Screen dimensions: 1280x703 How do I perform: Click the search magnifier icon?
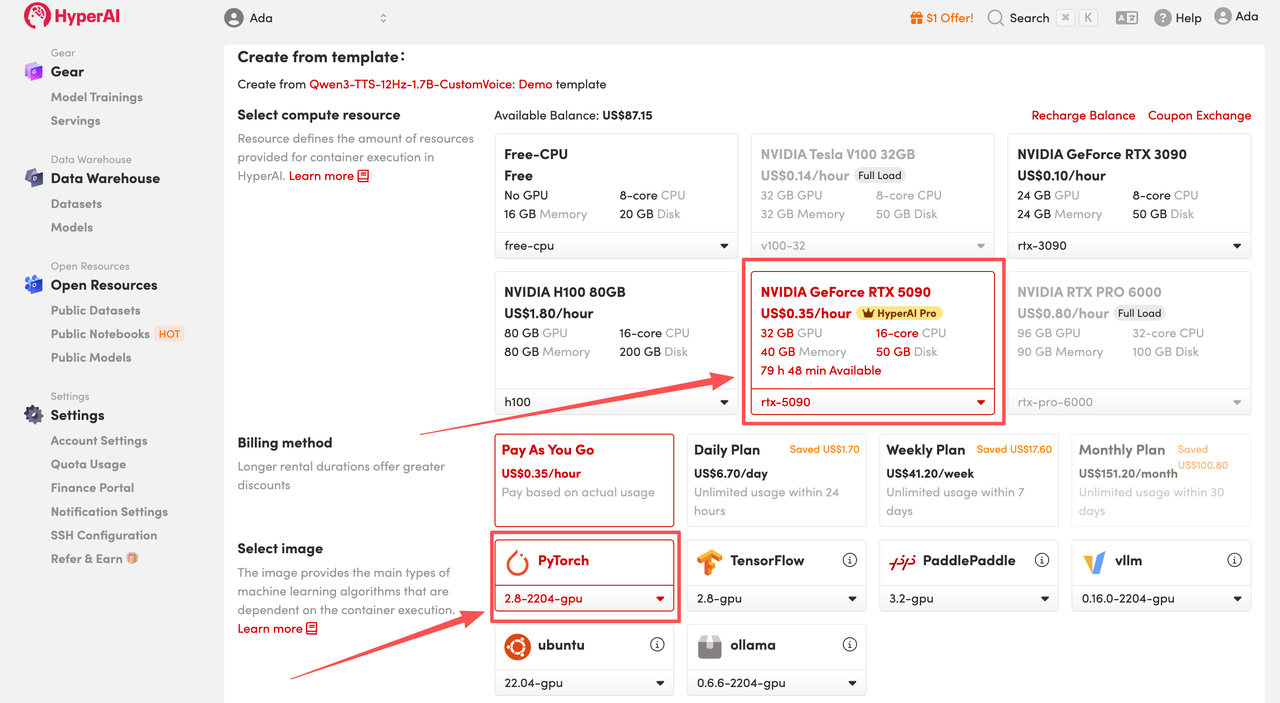pos(995,18)
